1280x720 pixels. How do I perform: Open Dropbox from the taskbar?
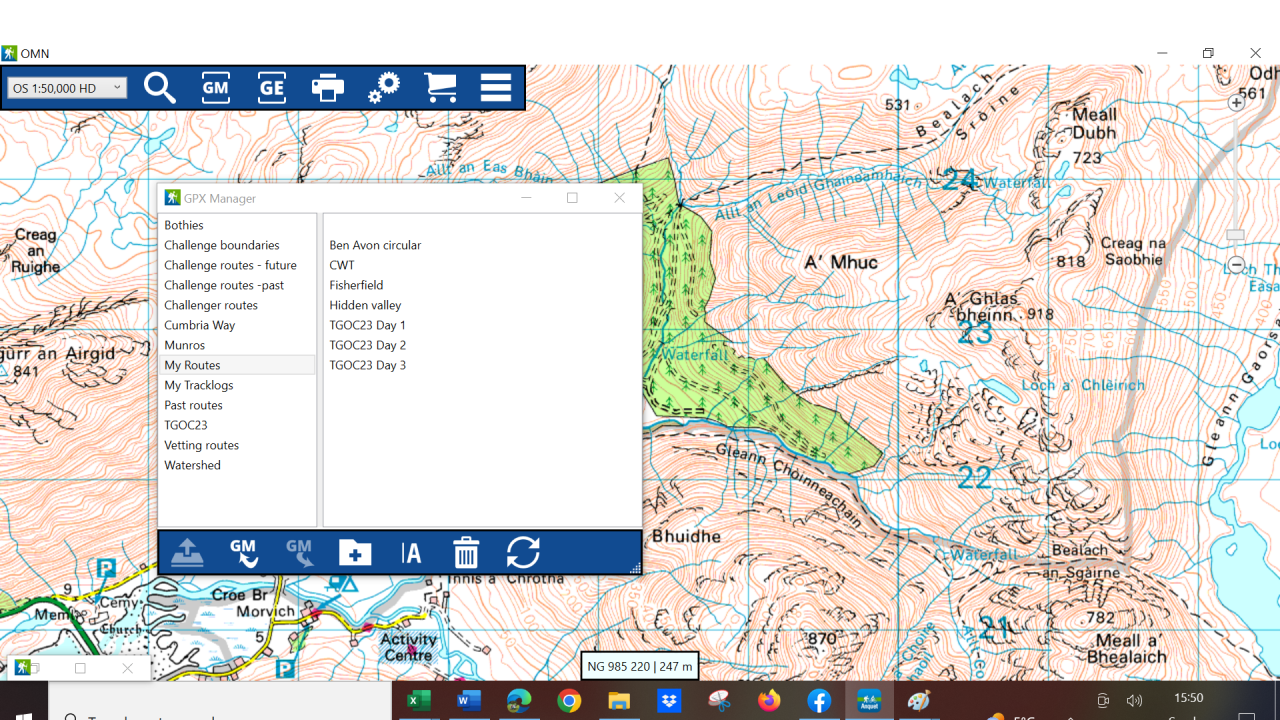pyautogui.click(x=668, y=701)
